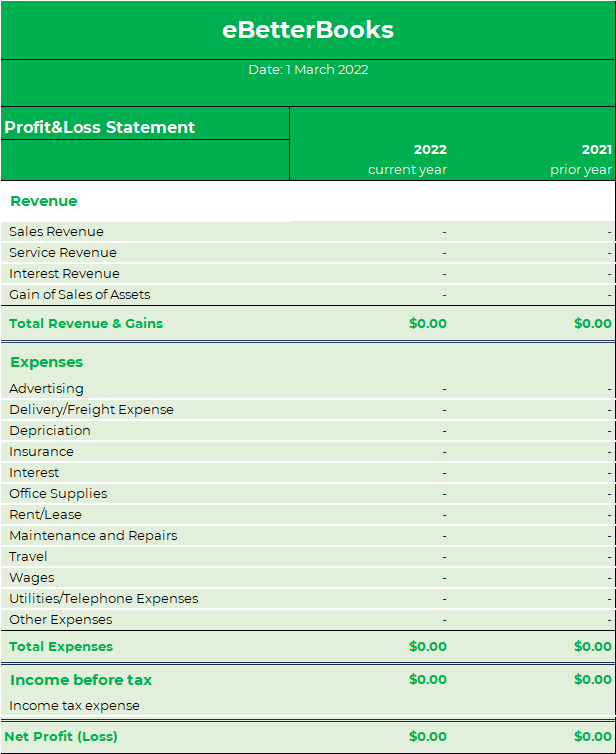Click the Expenses section heading
This screenshot has height=754, width=616.
click(47, 362)
